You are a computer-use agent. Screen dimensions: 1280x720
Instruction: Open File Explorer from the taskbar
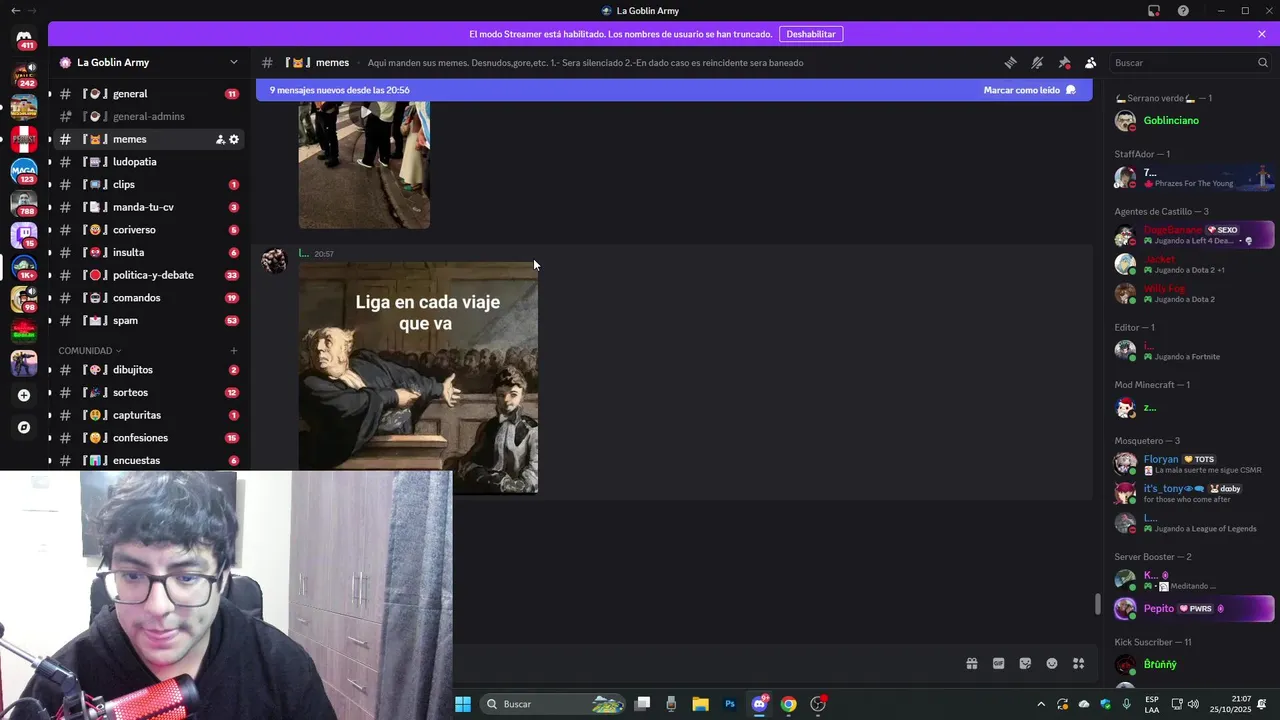(x=700, y=704)
